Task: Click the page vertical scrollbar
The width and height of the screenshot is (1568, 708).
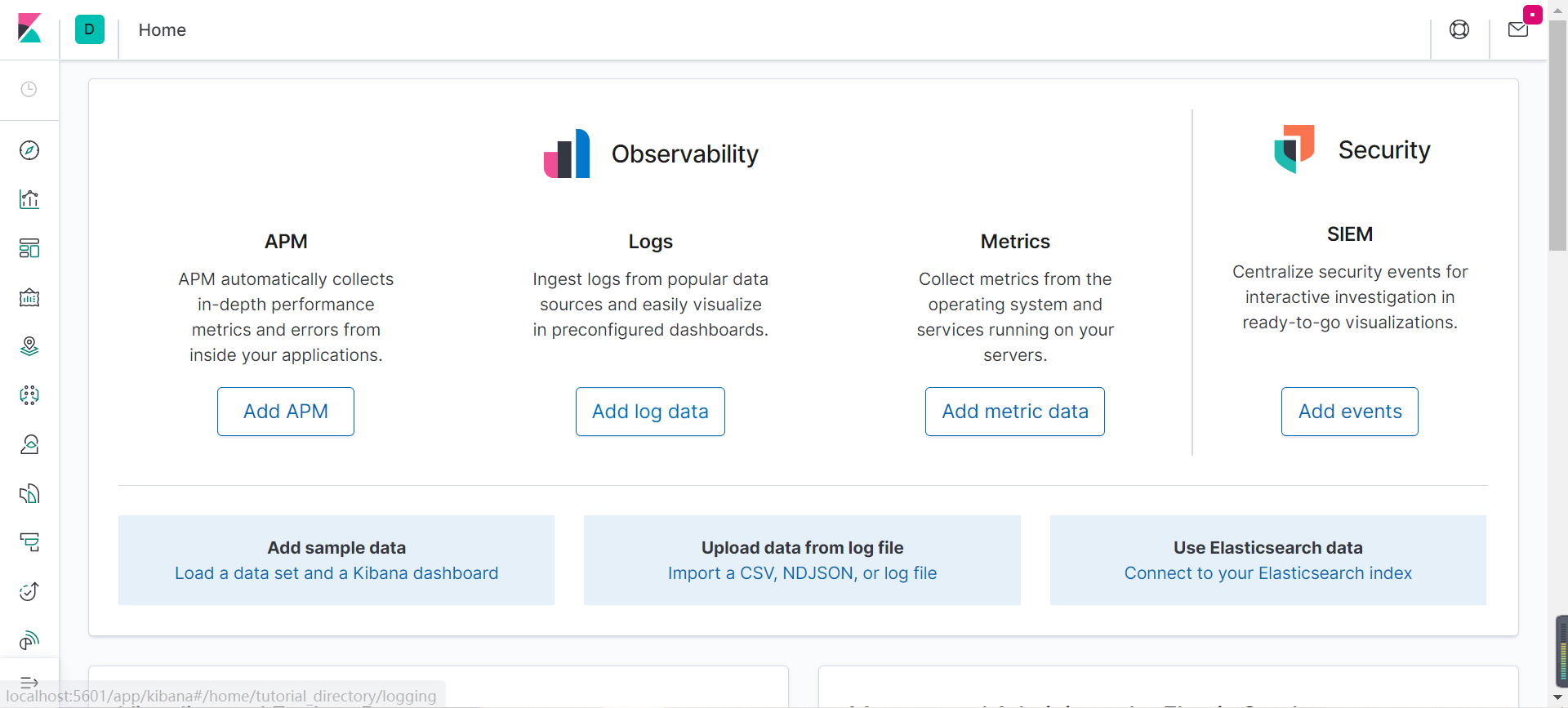Action: click(x=1557, y=139)
